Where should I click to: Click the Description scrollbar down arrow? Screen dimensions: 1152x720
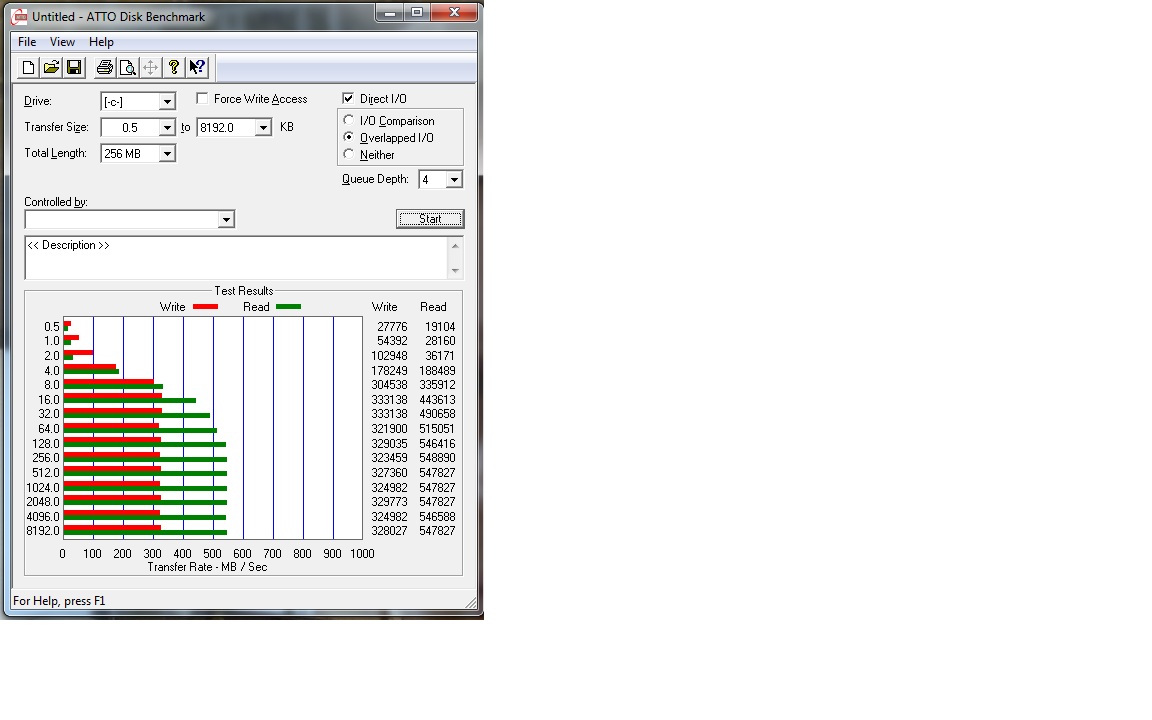(456, 270)
